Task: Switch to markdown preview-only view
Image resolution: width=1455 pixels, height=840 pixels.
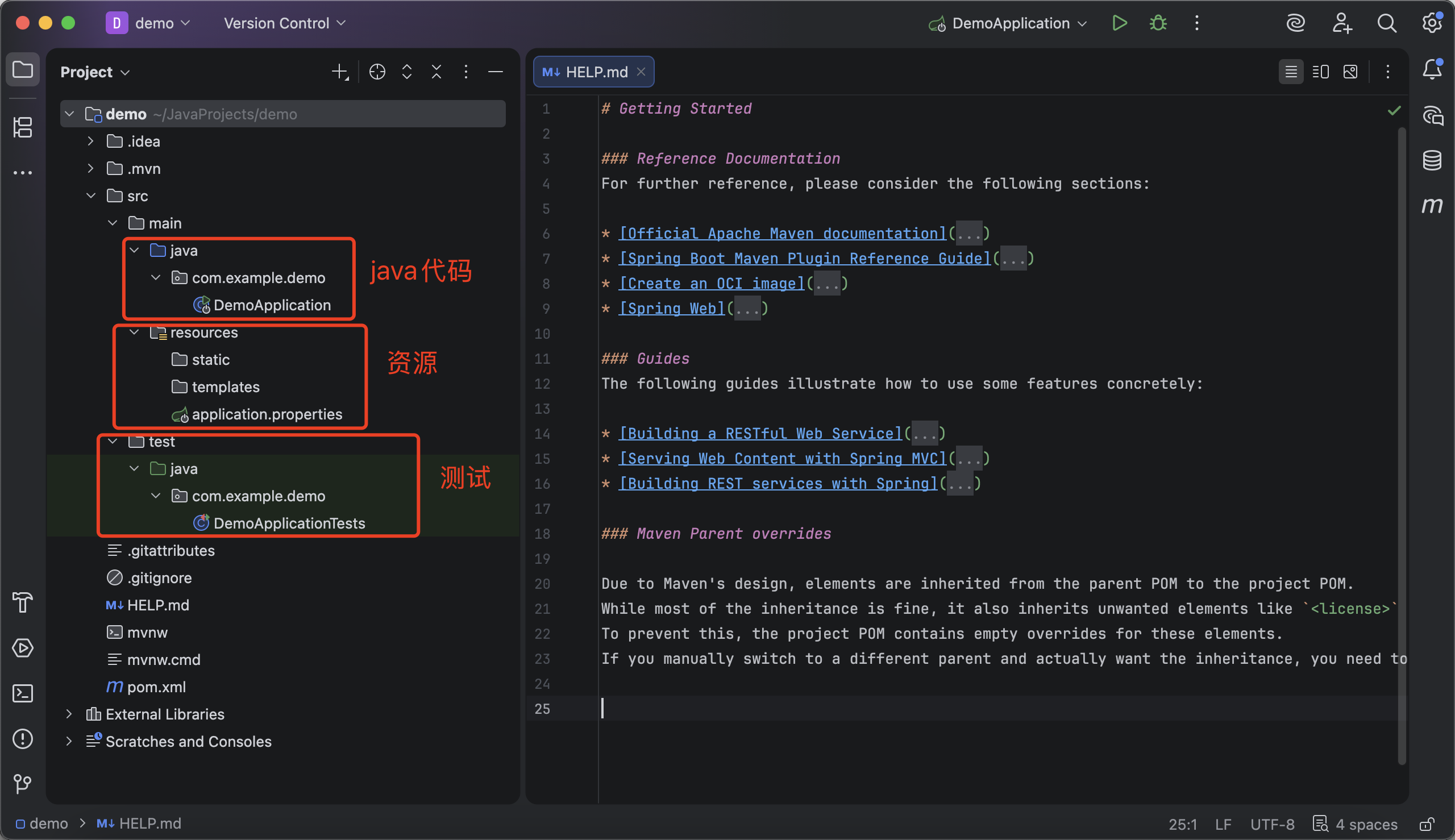Action: pos(1350,72)
